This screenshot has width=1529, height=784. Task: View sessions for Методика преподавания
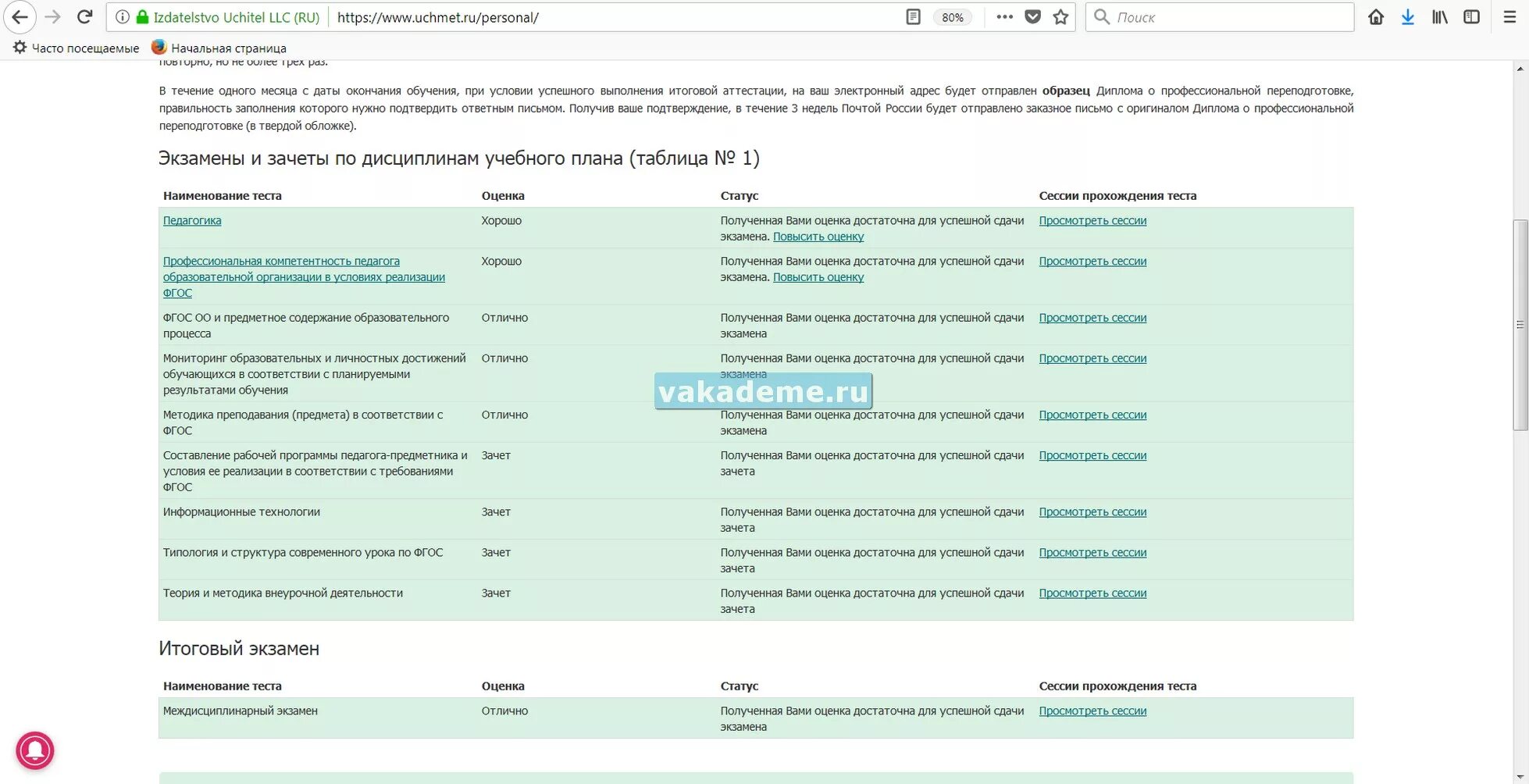[x=1092, y=415]
